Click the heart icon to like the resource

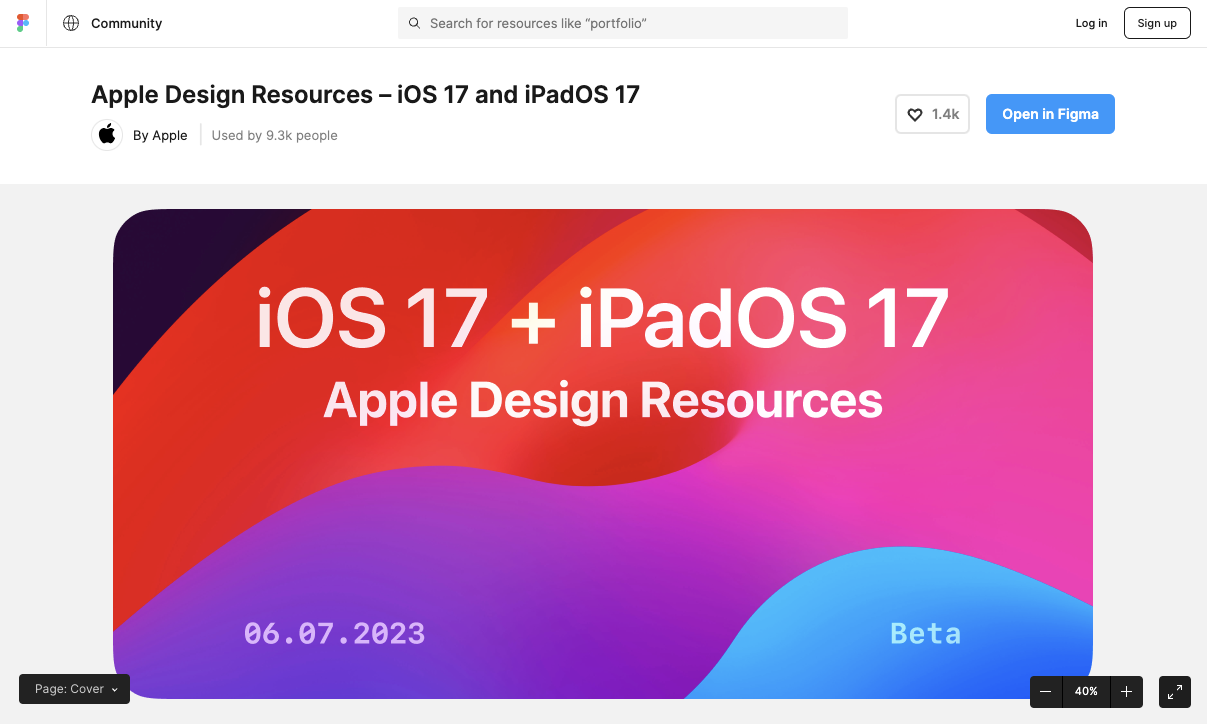click(916, 114)
